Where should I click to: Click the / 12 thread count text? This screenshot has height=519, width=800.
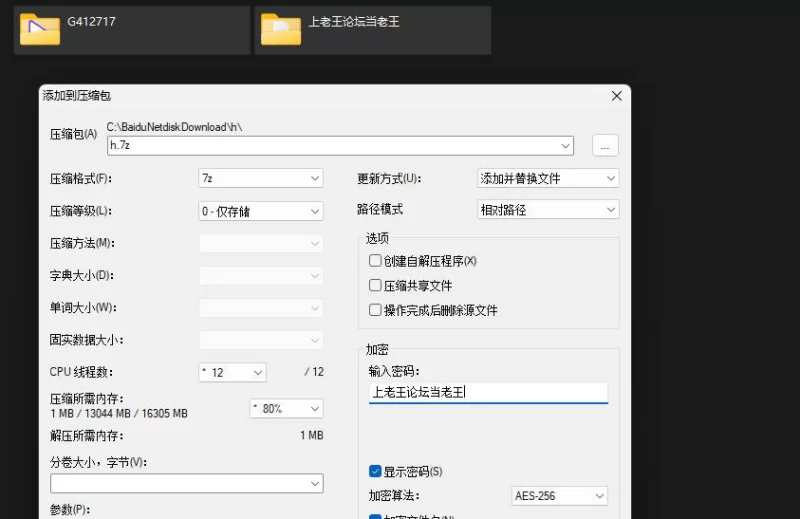click(314, 372)
